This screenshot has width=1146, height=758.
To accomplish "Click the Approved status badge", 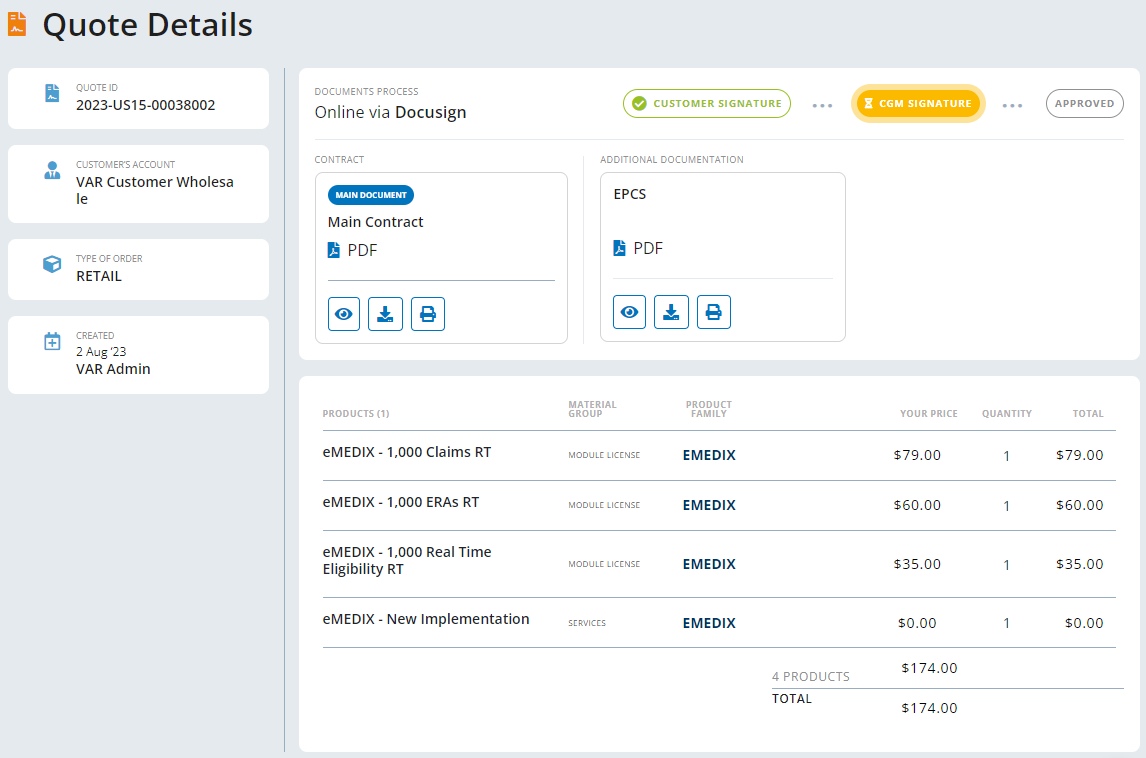I will [x=1084, y=104].
